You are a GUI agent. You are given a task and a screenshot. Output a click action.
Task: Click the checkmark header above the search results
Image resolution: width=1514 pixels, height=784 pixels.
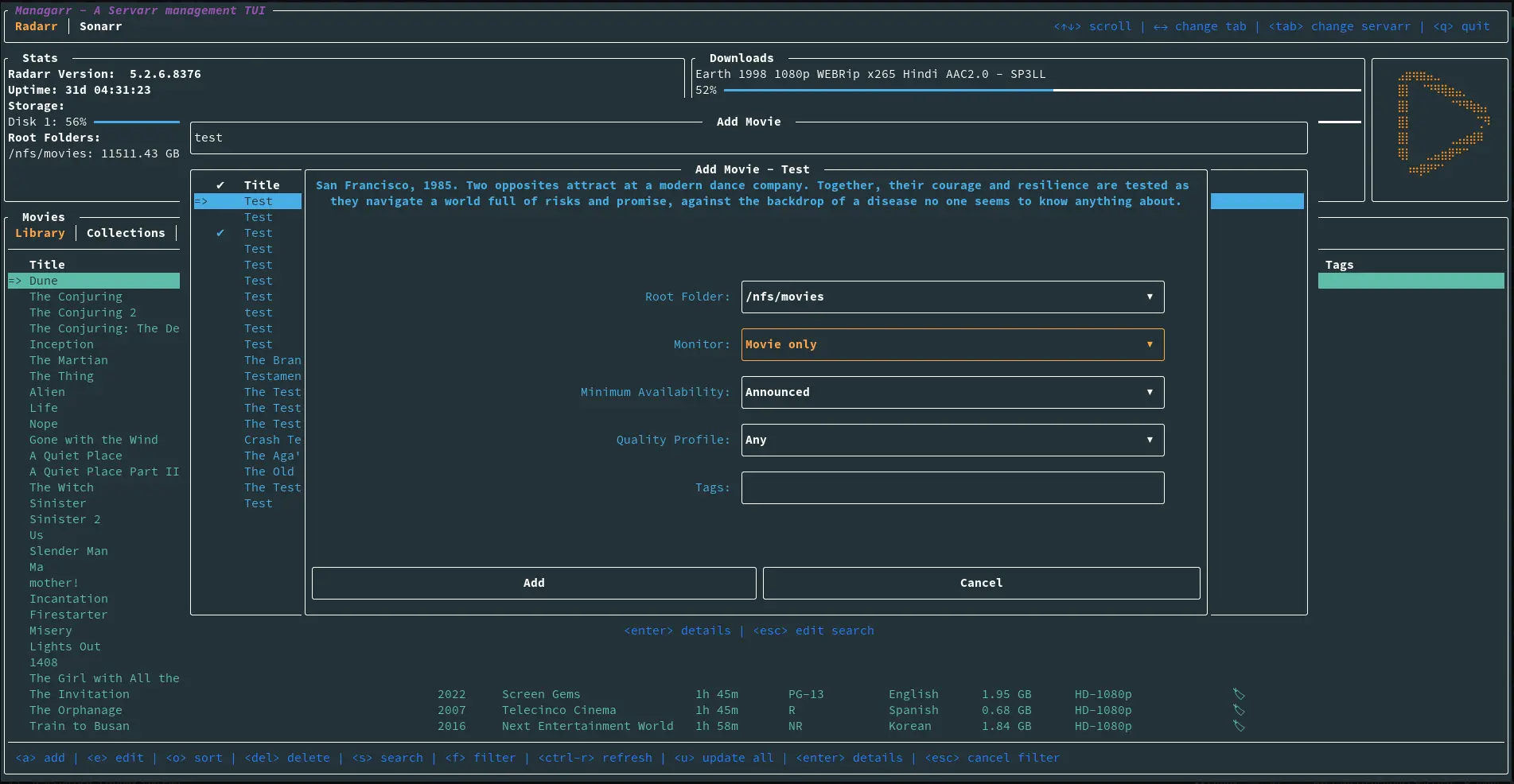(220, 185)
